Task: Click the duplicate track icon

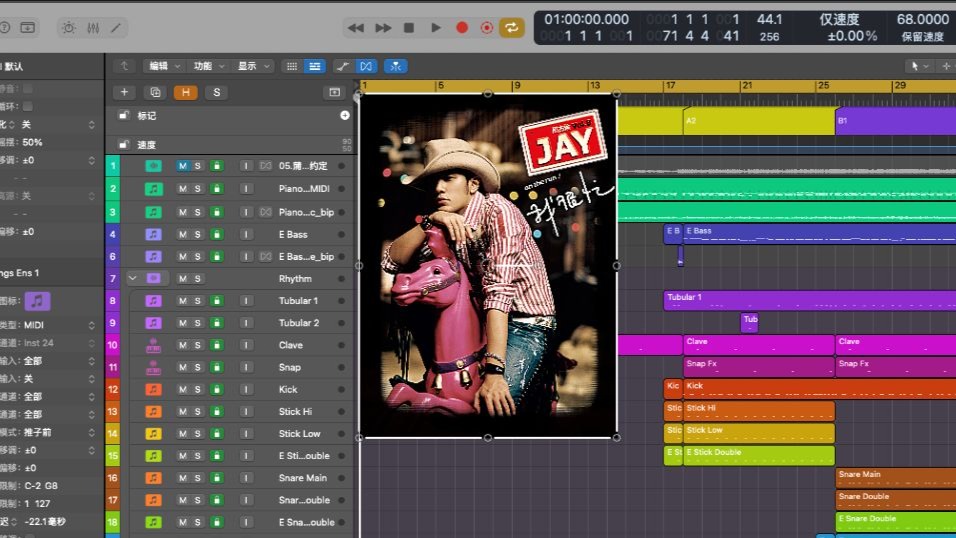Action: pyautogui.click(x=155, y=92)
